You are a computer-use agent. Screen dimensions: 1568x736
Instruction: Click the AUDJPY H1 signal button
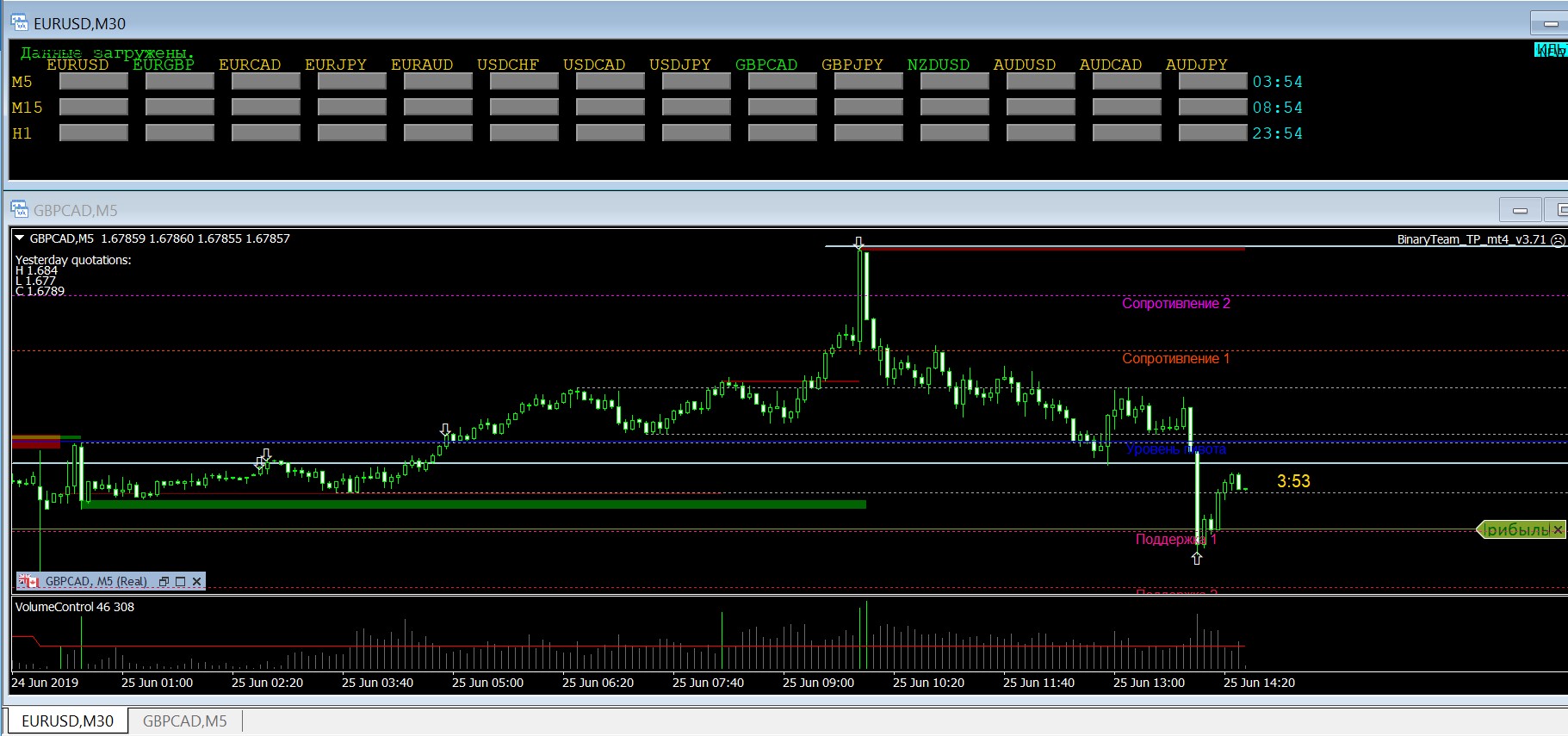point(1212,133)
